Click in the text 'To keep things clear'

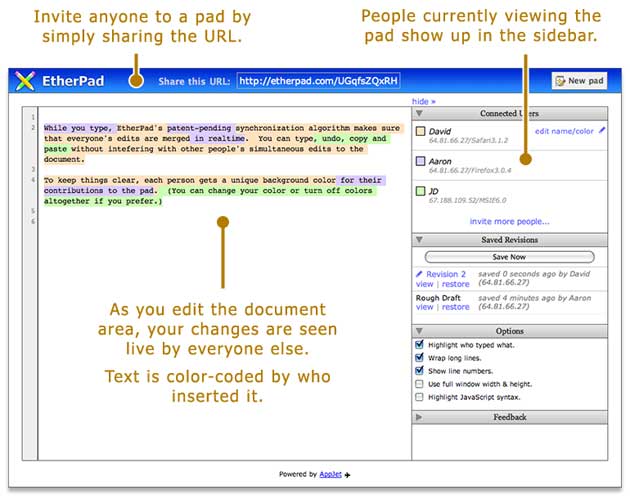click(x=91, y=180)
